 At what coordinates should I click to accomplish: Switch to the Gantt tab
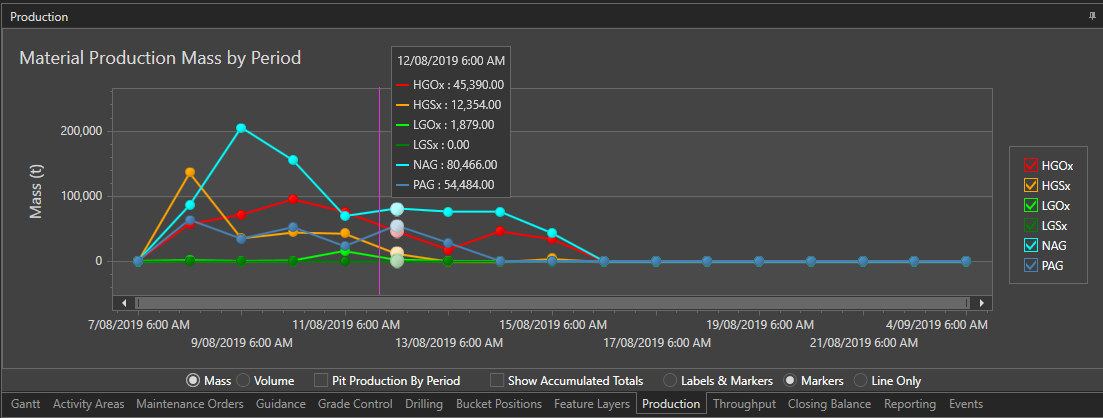click(x=24, y=404)
